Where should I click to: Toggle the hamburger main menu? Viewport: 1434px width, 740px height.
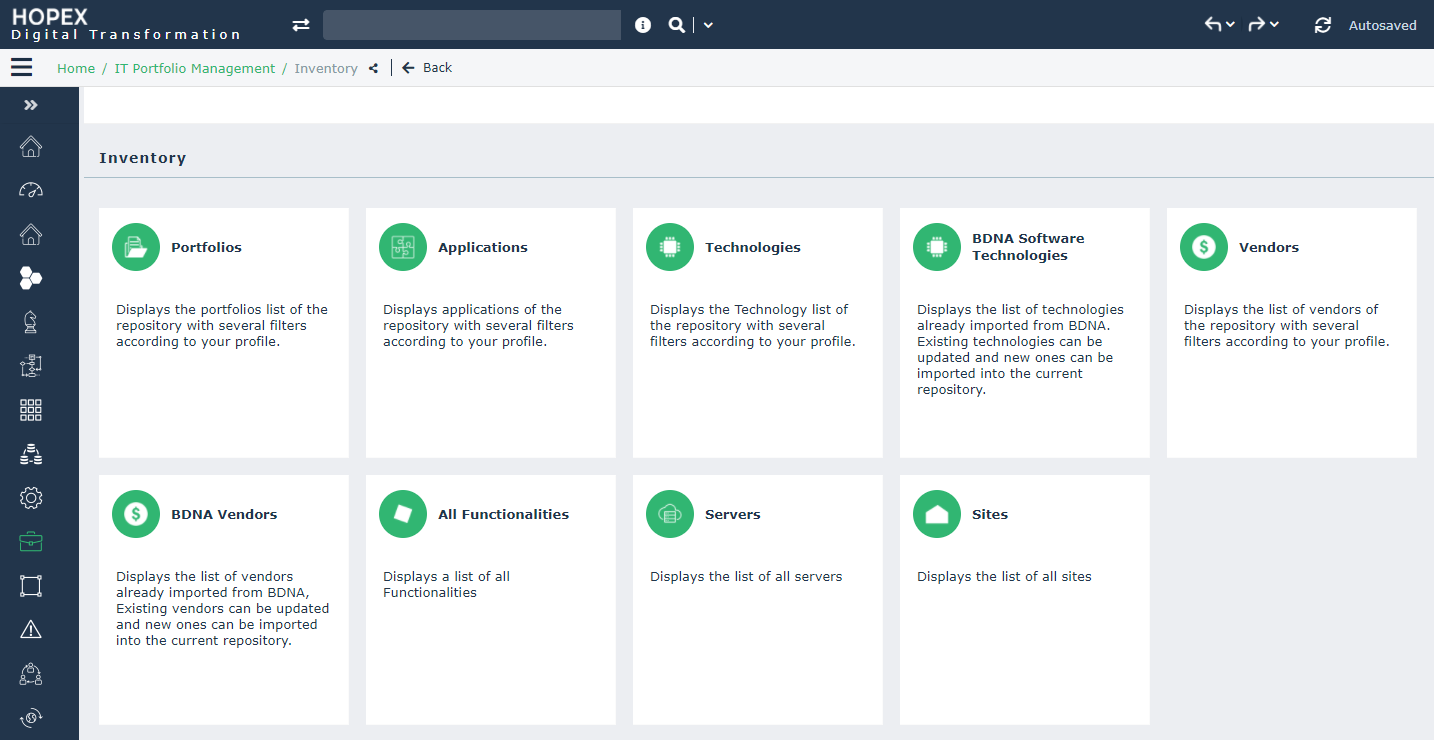tap(21, 68)
